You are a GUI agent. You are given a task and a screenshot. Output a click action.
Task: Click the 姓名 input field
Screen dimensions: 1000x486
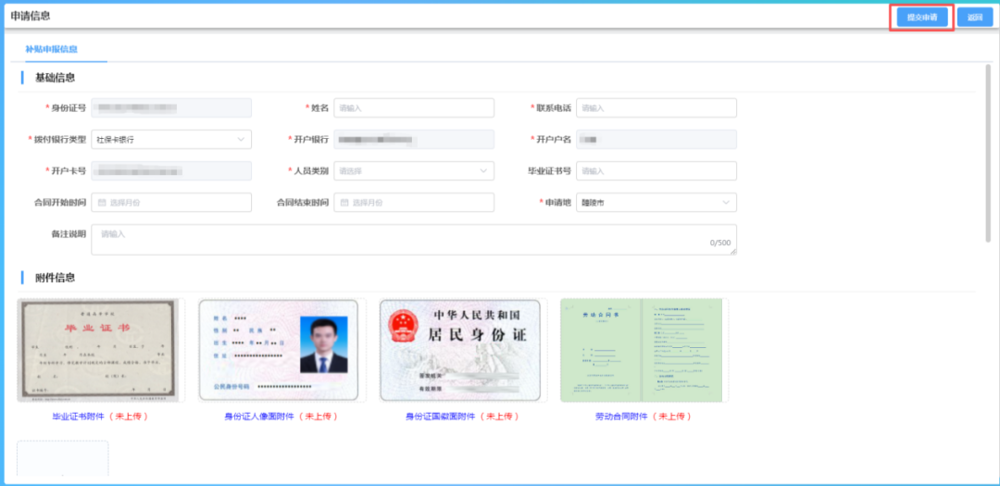tap(414, 108)
